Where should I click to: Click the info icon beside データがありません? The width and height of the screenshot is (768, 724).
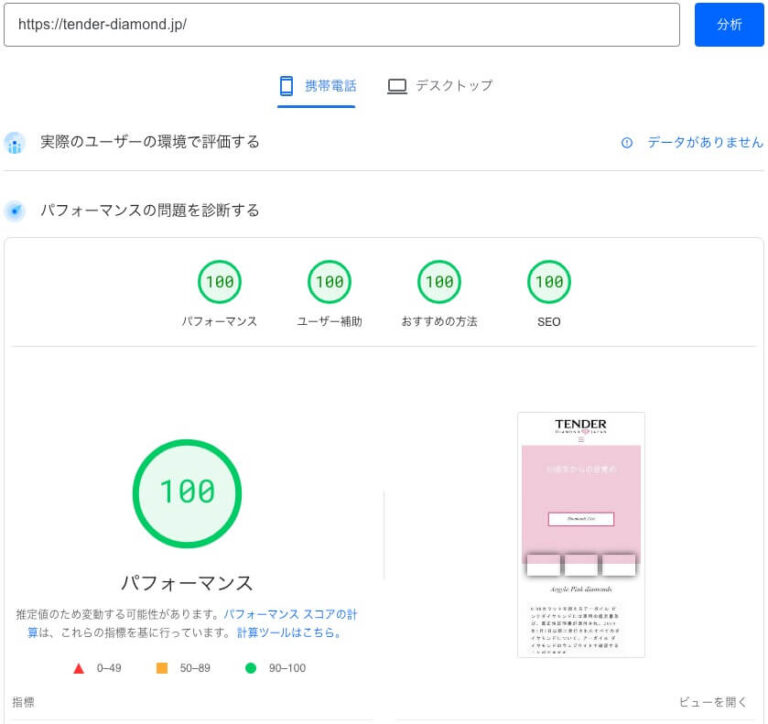coord(627,143)
